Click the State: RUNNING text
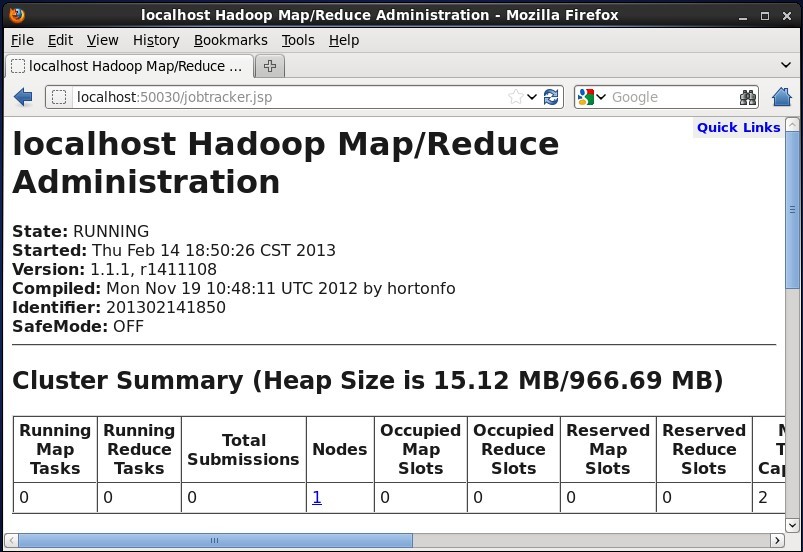This screenshot has width=803, height=552. pos(80,231)
